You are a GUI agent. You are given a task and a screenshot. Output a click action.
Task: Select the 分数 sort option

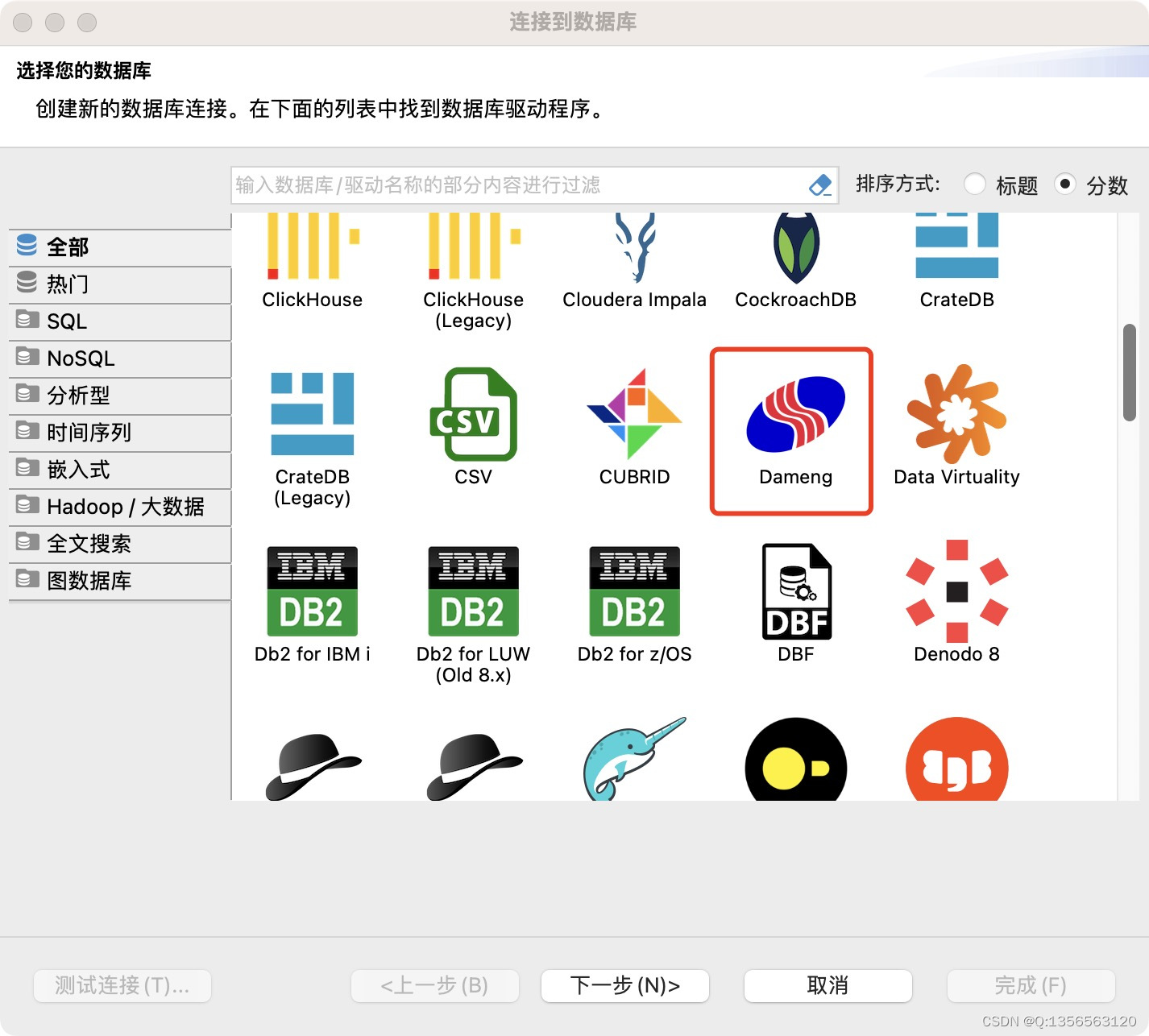click(1066, 184)
